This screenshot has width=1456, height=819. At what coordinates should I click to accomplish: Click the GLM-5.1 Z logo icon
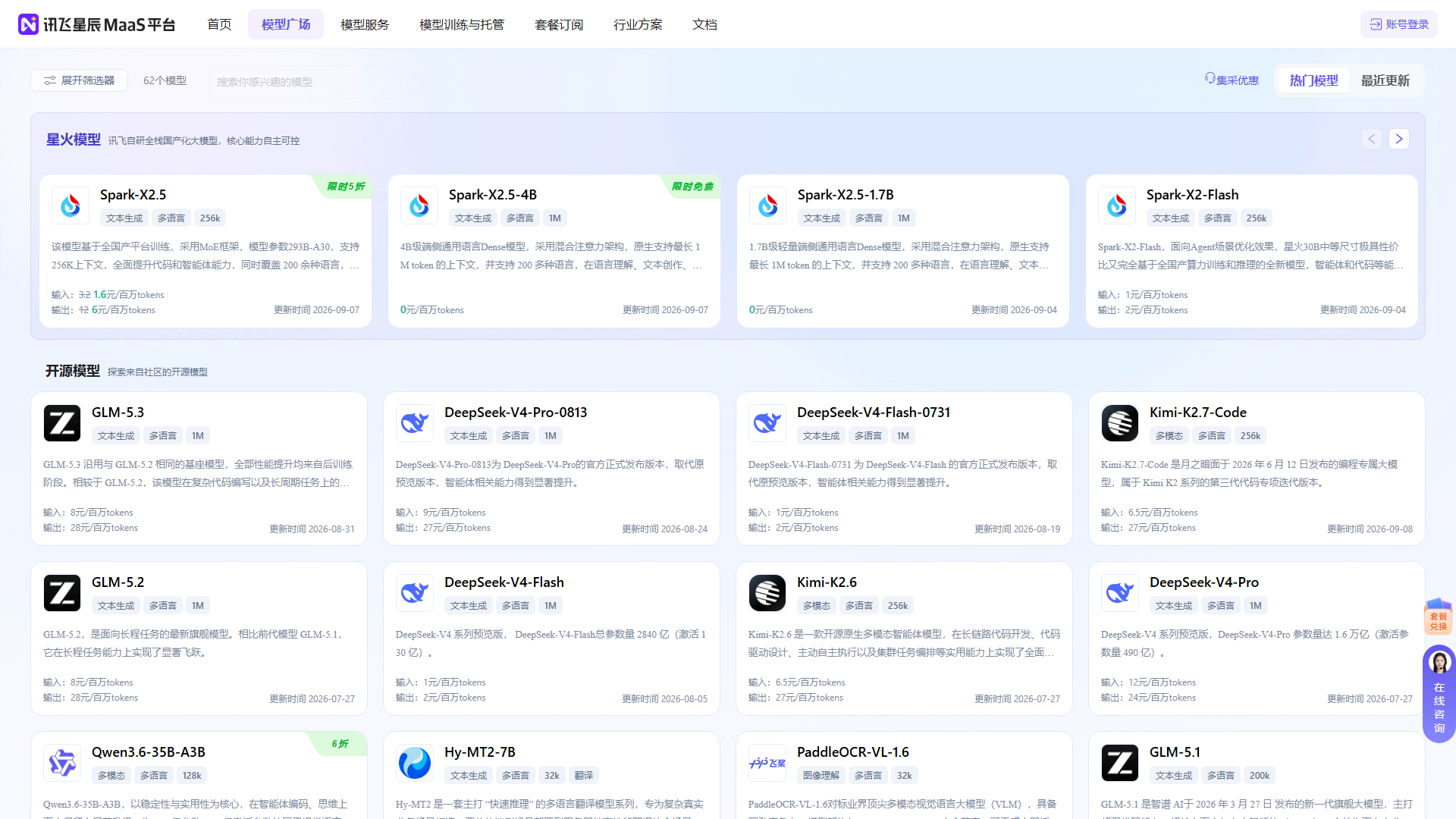[x=1120, y=763]
